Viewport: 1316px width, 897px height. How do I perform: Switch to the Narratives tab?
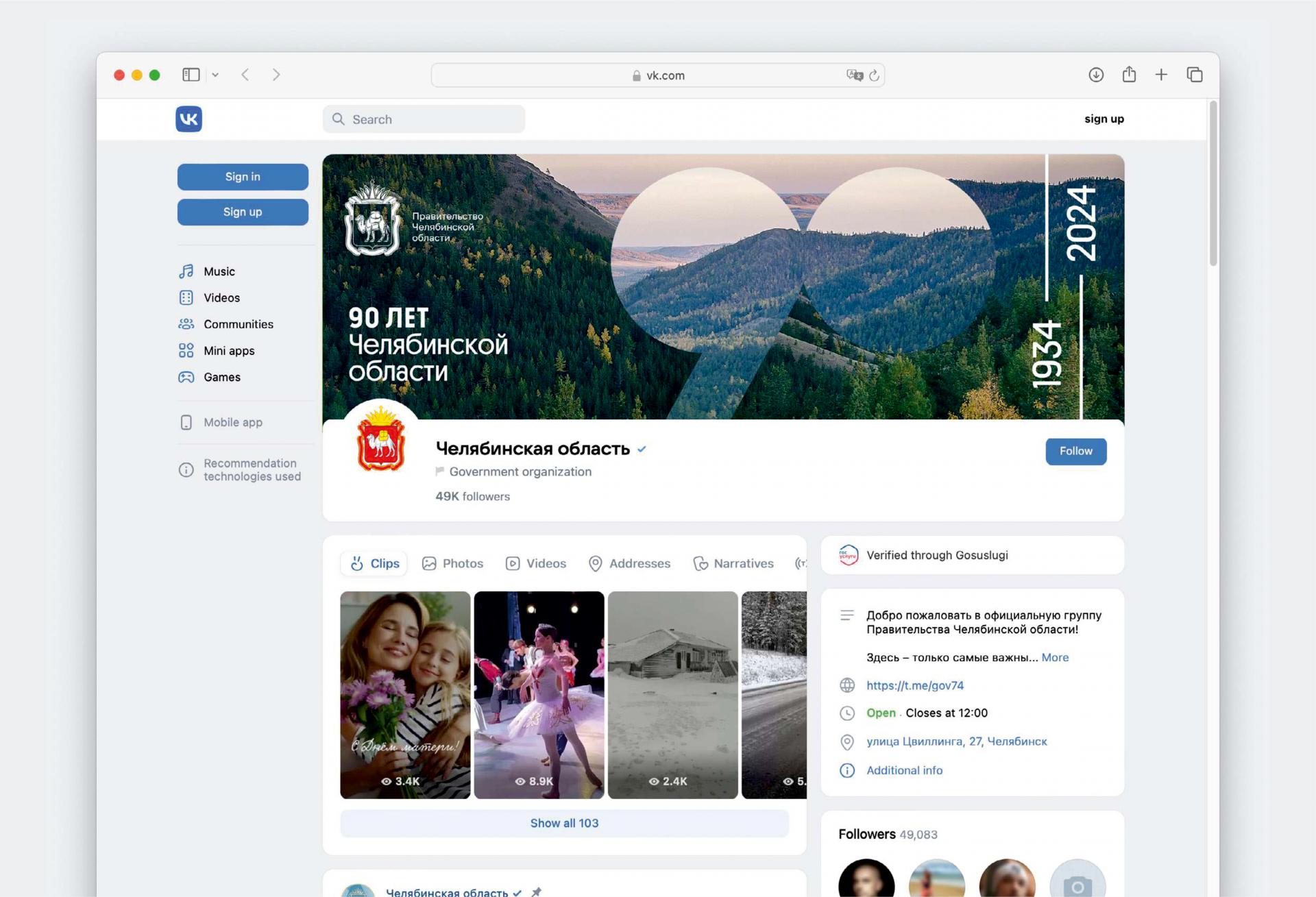[x=733, y=563]
